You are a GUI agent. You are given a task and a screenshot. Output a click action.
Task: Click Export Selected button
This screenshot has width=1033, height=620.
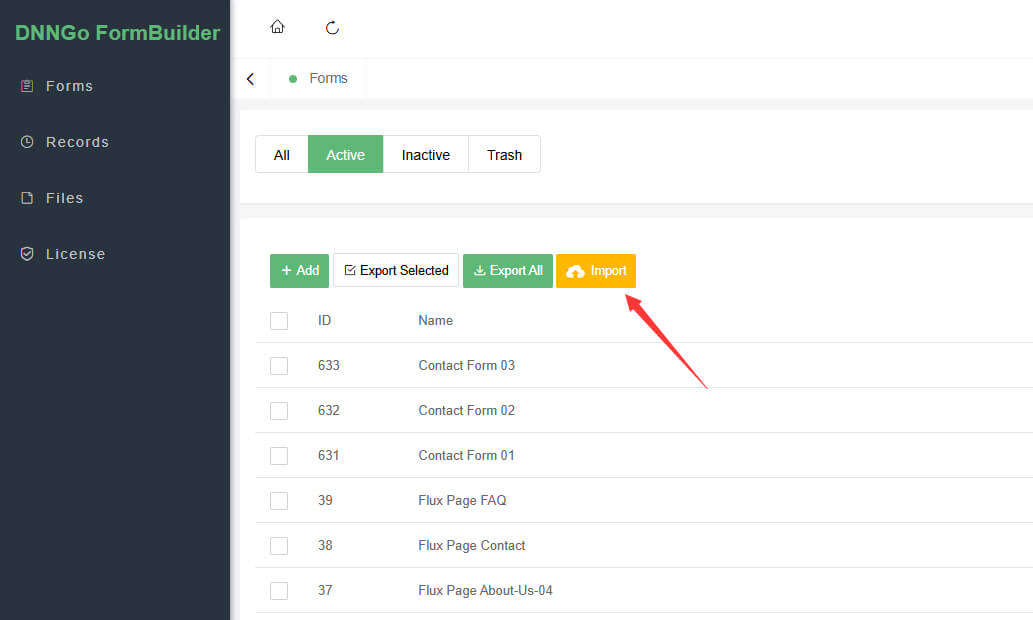click(x=396, y=271)
